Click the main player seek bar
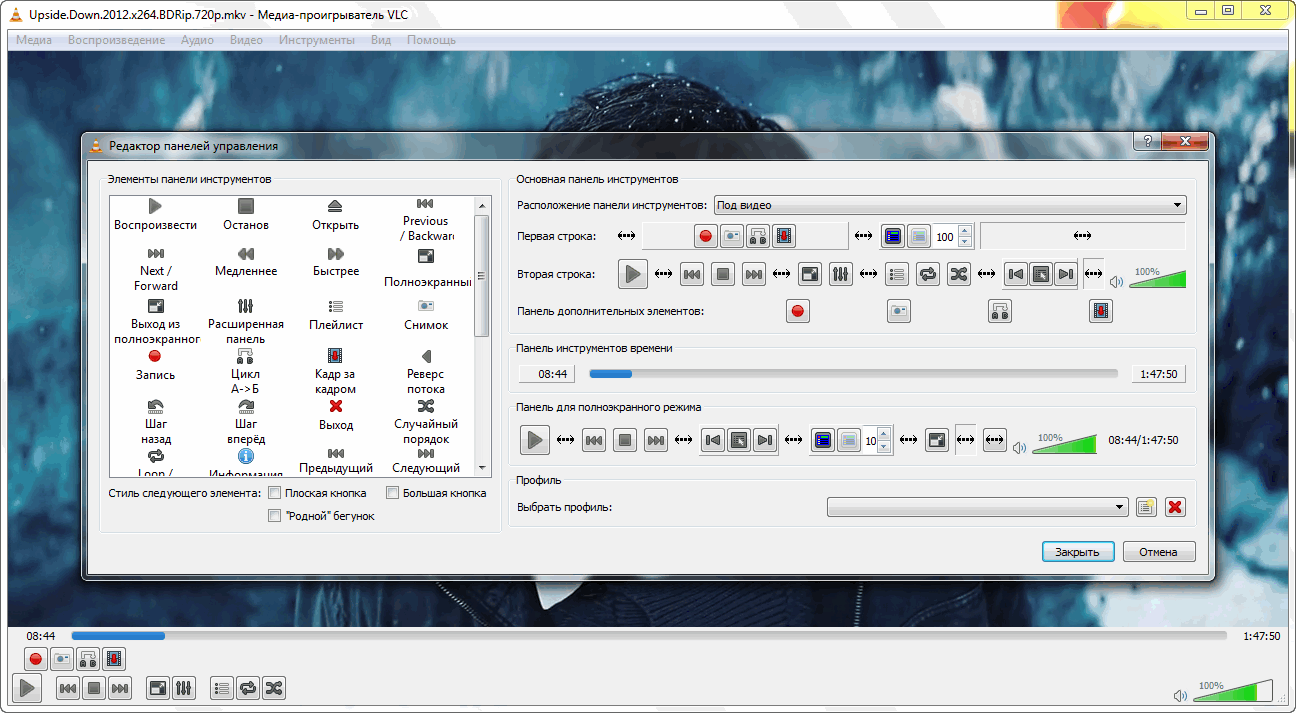Image resolution: width=1296 pixels, height=713 pixels. pyautogui.click(x=648, y=635)
